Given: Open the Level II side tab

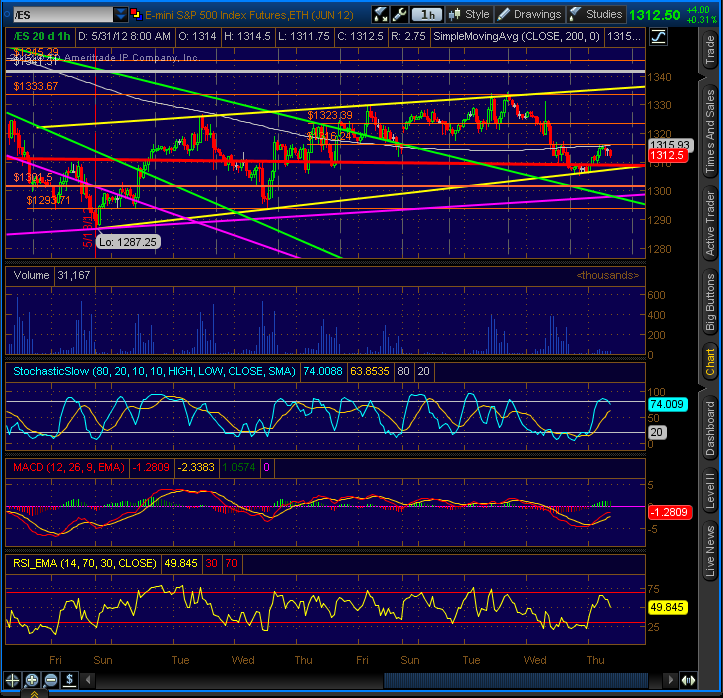Looking at the screenshot, I should pyautogui.click(x=710, y=491).
